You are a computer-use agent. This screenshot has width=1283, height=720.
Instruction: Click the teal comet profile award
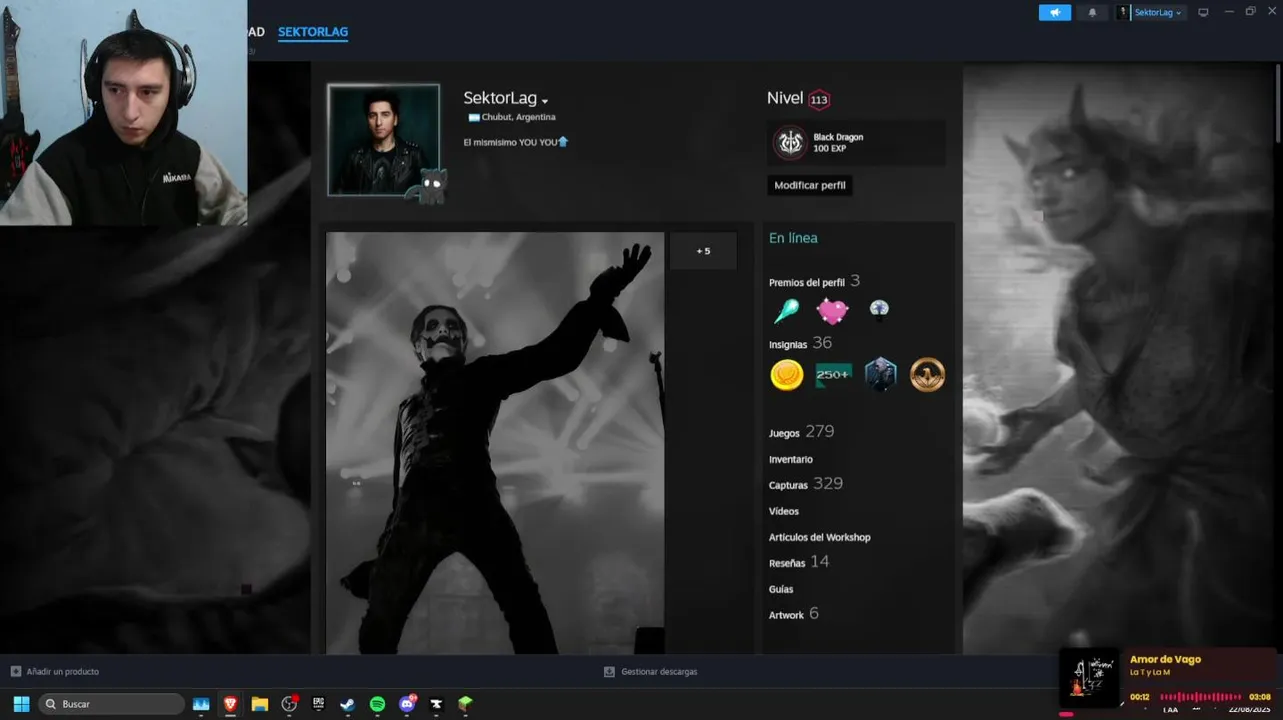coord(787,311)
